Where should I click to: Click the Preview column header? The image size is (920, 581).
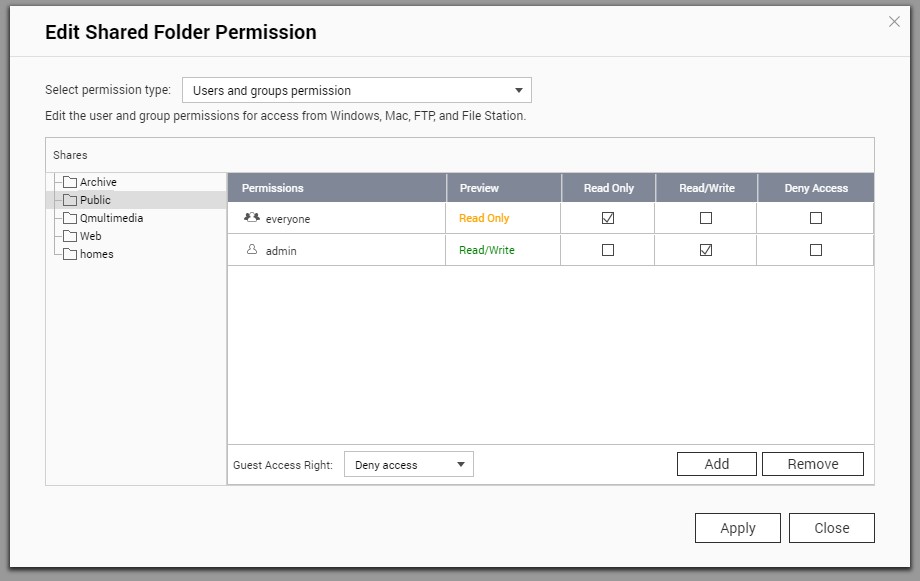coord(479,188)
